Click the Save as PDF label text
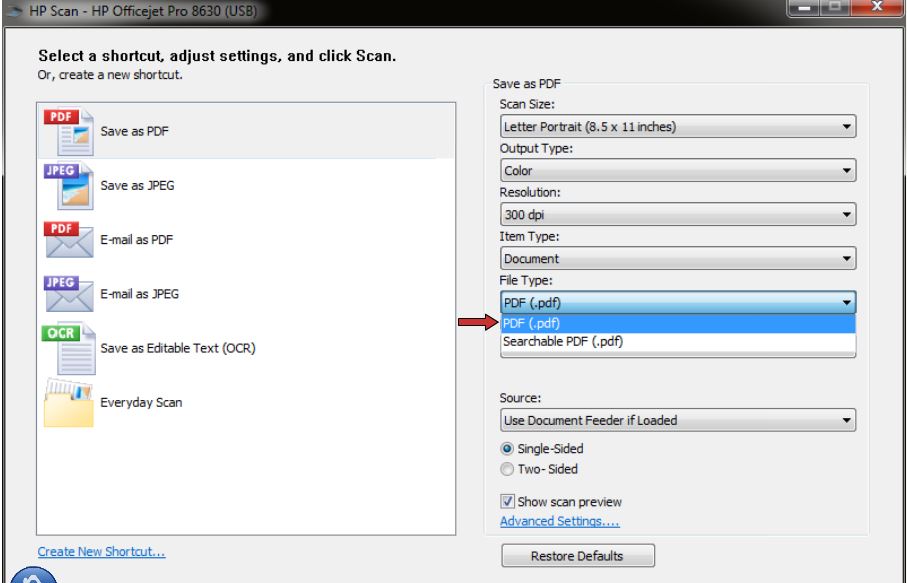 [134, 131]
